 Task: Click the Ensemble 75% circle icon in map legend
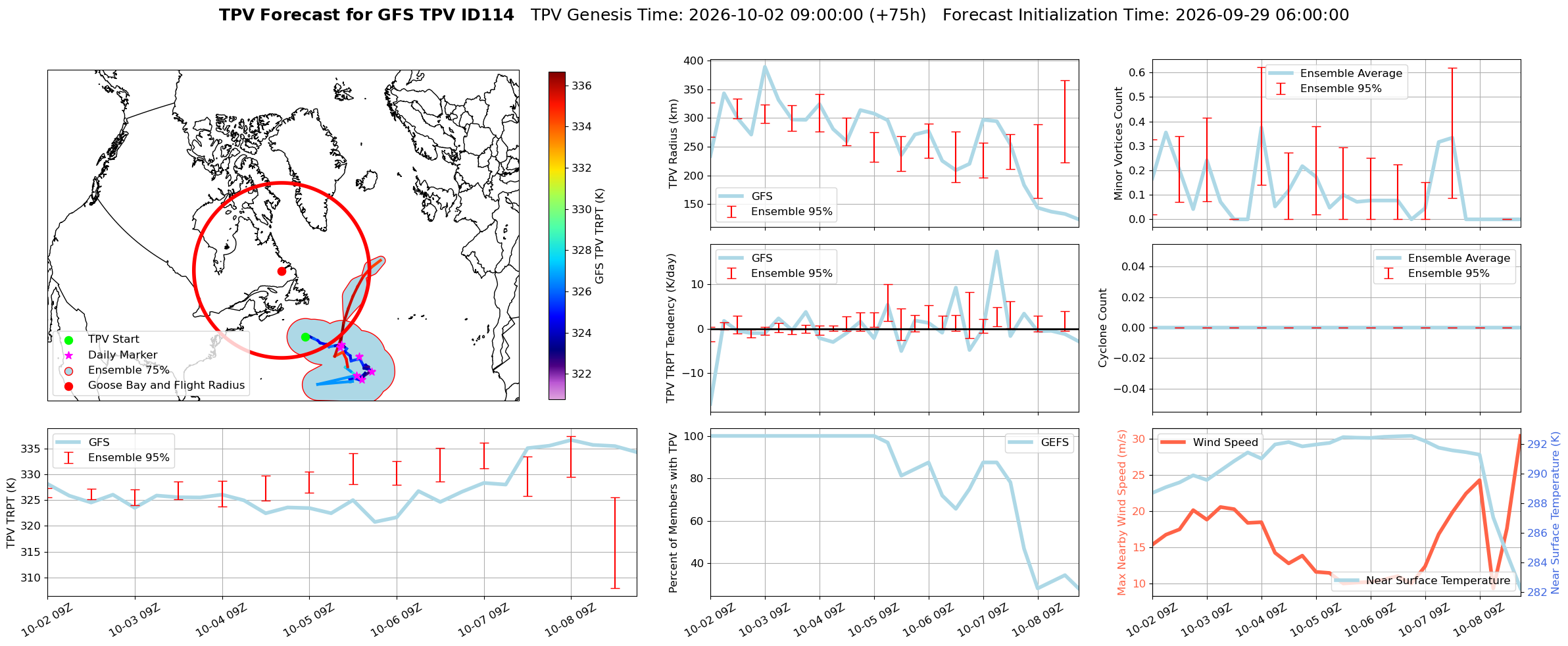tap(68, 370)
